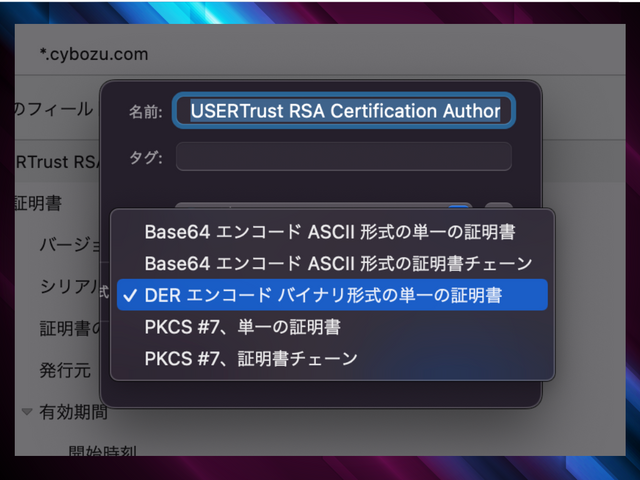Select the 証明書 row in details

coord(38,203)
